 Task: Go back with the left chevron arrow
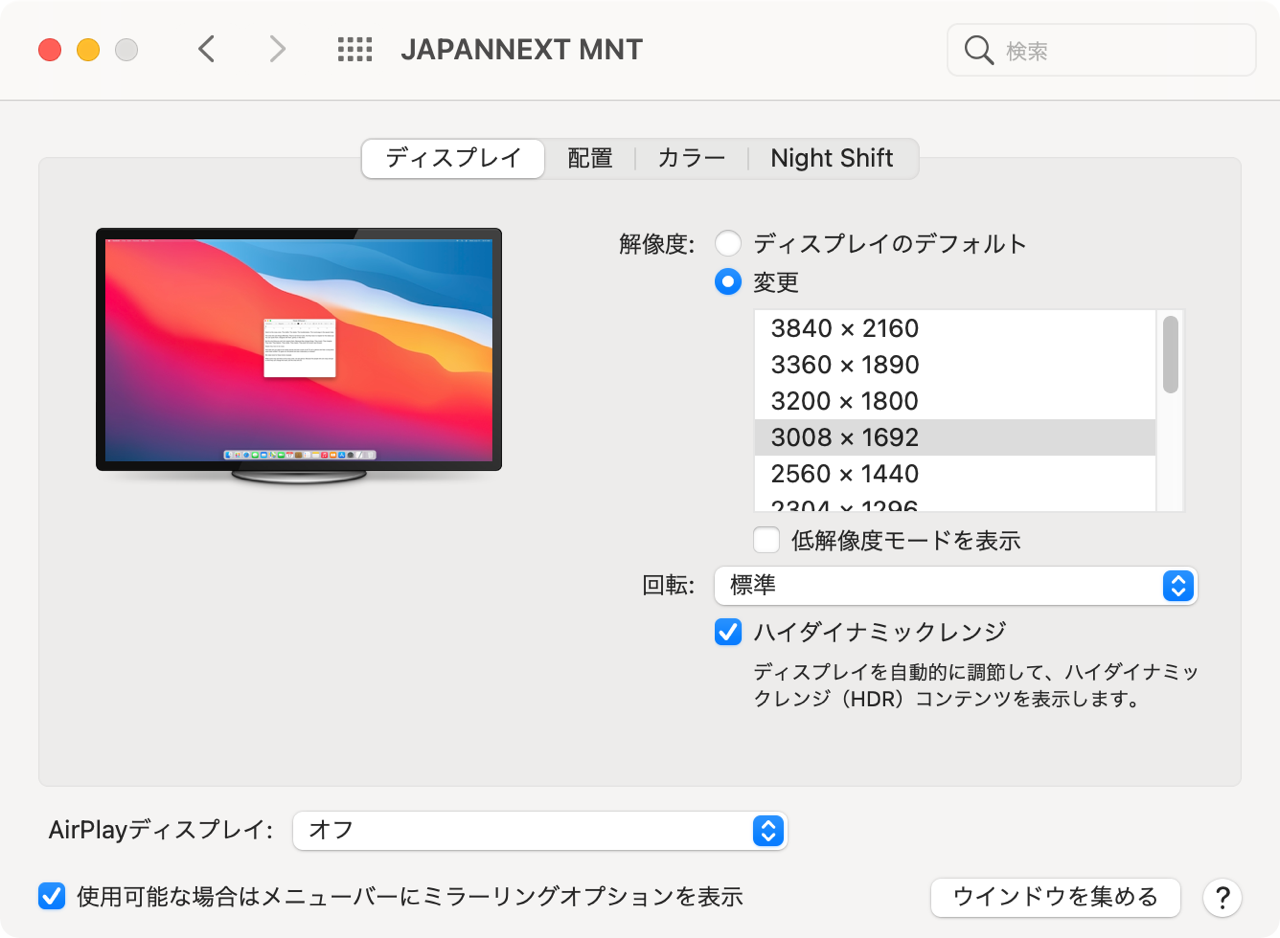click(x=206, y=49)
